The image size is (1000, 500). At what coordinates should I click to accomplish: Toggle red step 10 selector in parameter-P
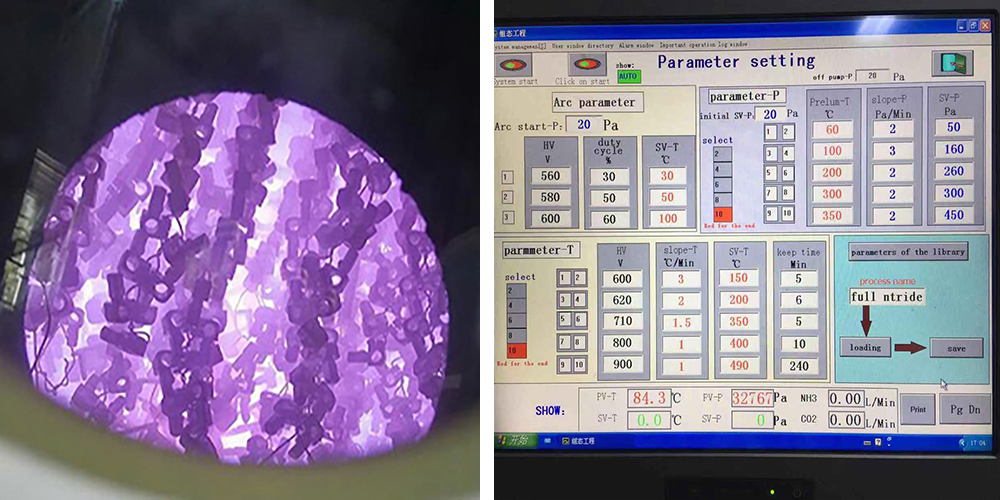point(722,214)
